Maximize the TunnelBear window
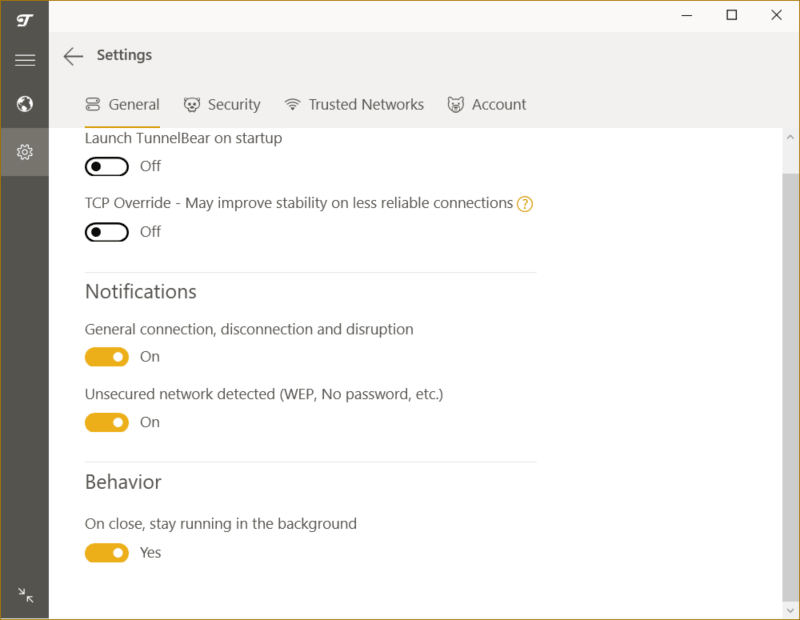This screenshot has height=620, width=800. tap(732, 15)
